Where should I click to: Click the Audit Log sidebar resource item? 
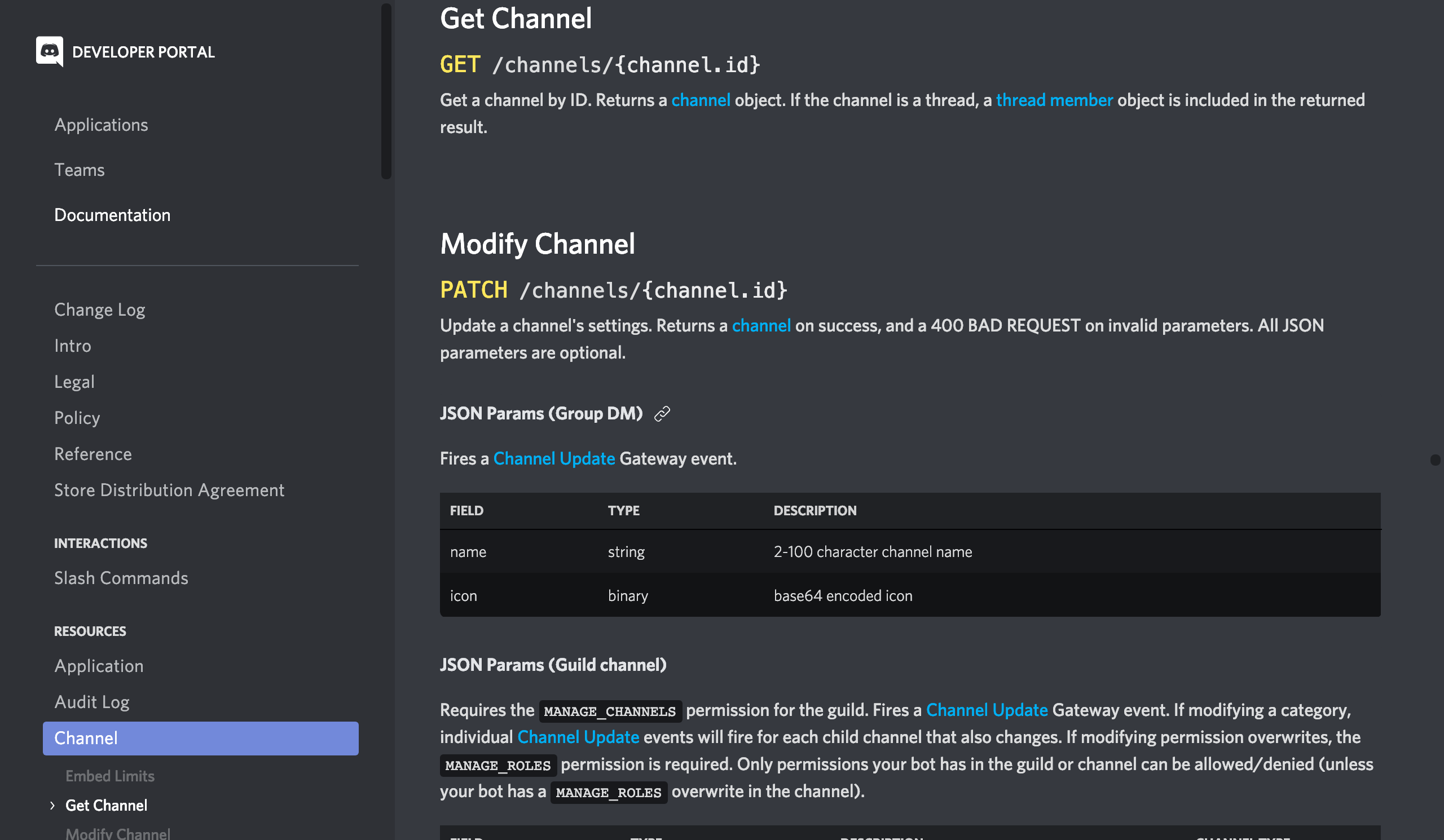click(91, 701)
